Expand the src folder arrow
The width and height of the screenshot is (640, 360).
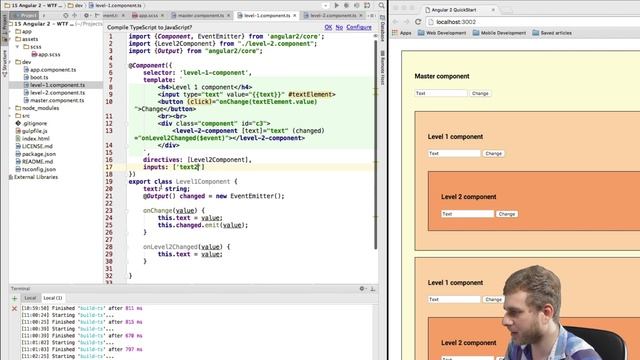click(x=10, y=116)
